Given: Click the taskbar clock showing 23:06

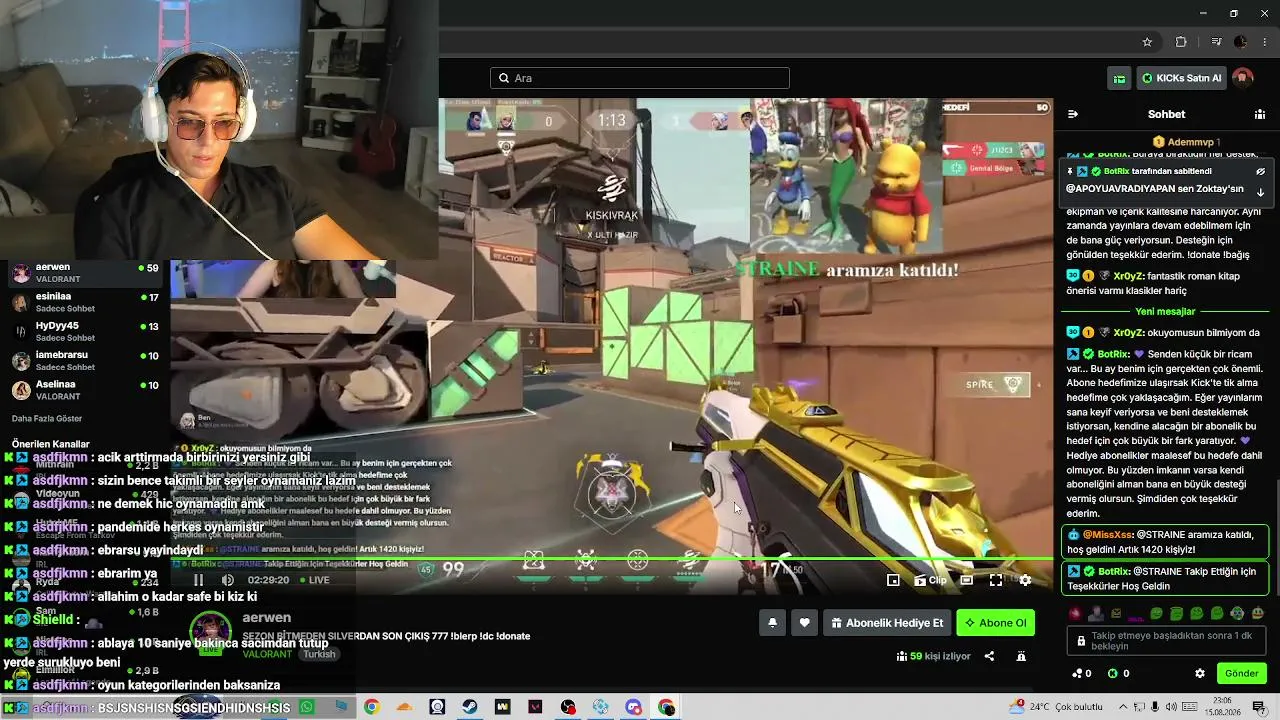Looking at the screenshot, I should [1224, 707].
